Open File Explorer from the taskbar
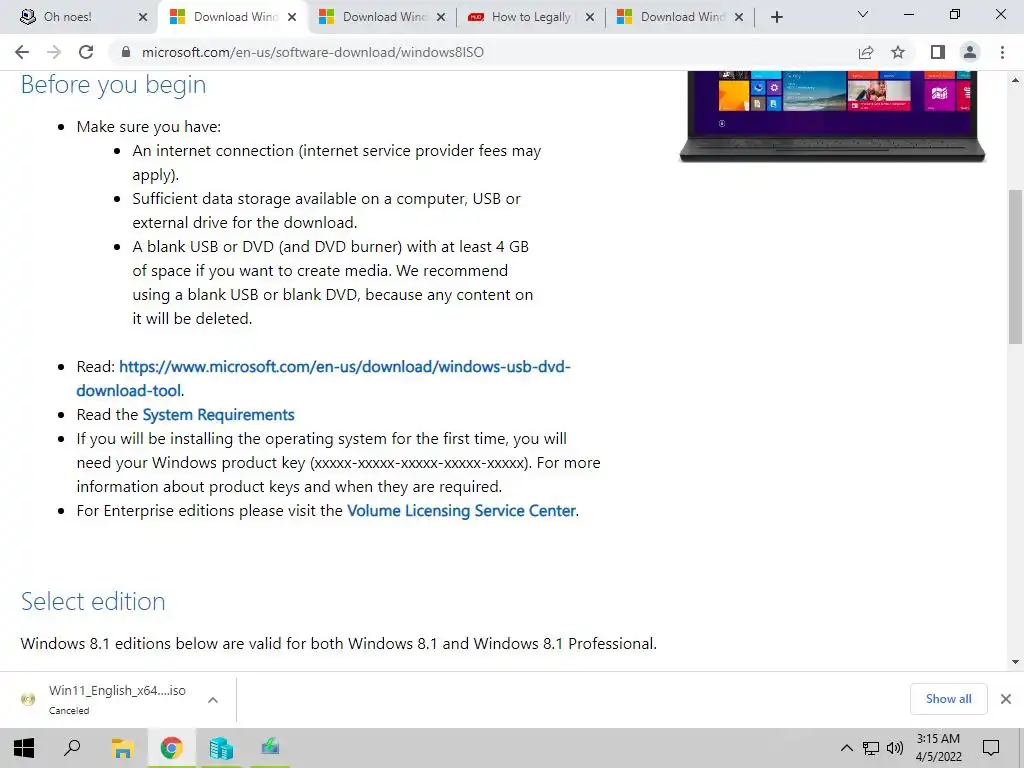 point(122,748)
